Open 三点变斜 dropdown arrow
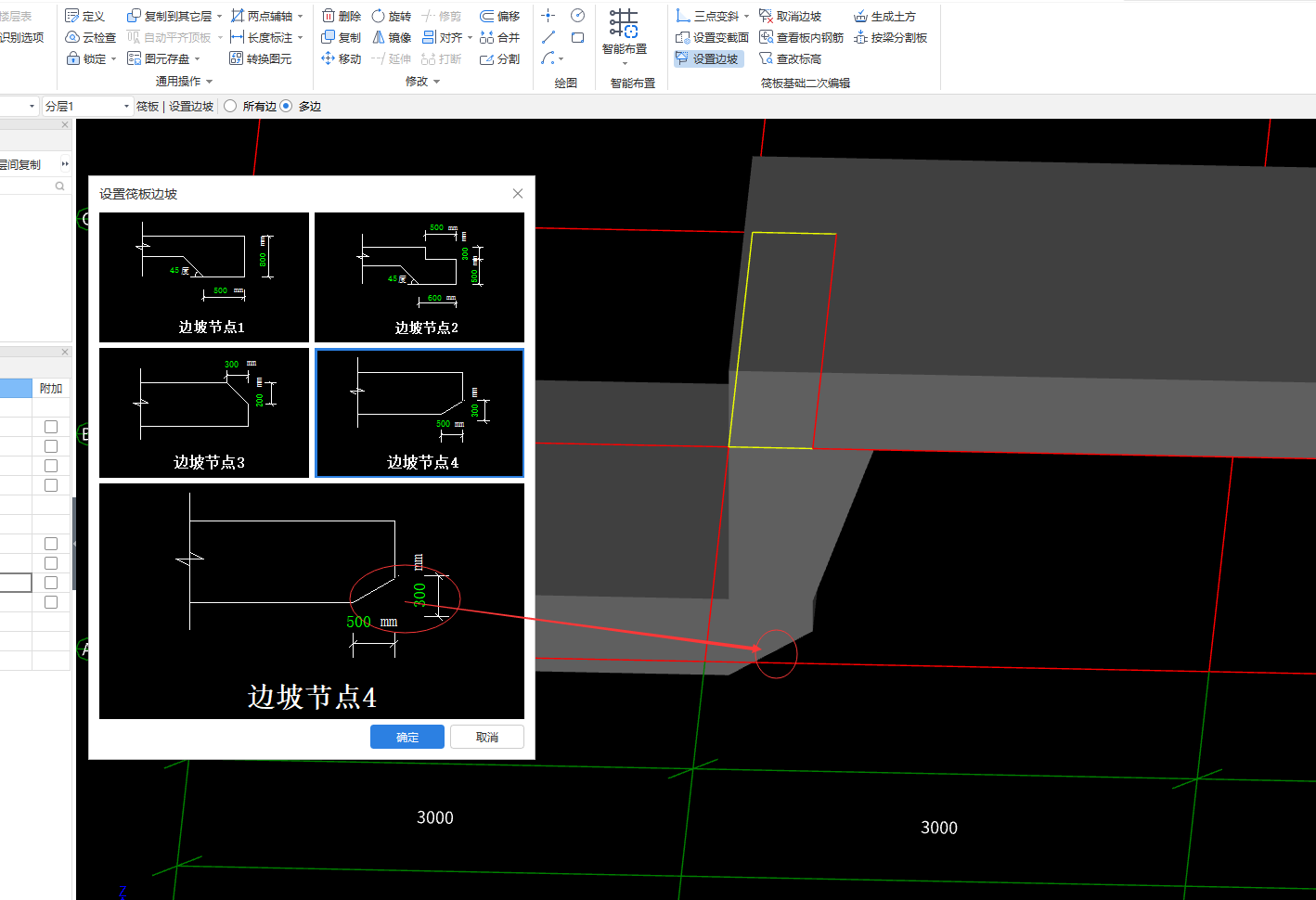The height and width of the screenshot is (900, 1316). (746, 16)
